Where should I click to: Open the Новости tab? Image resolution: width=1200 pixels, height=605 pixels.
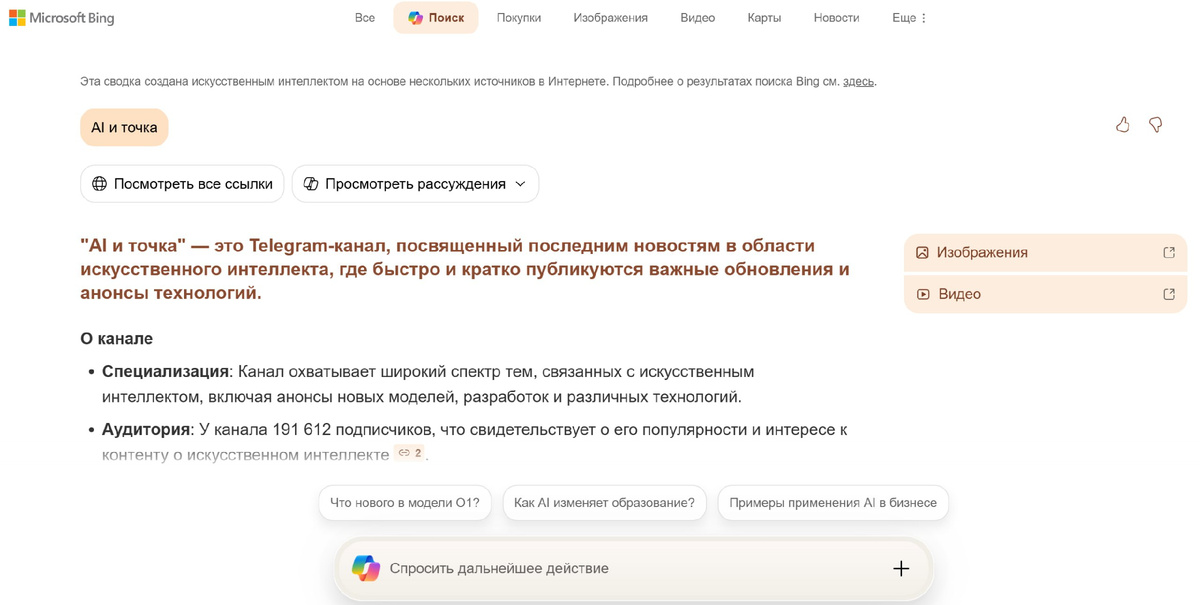pos(836,18)
